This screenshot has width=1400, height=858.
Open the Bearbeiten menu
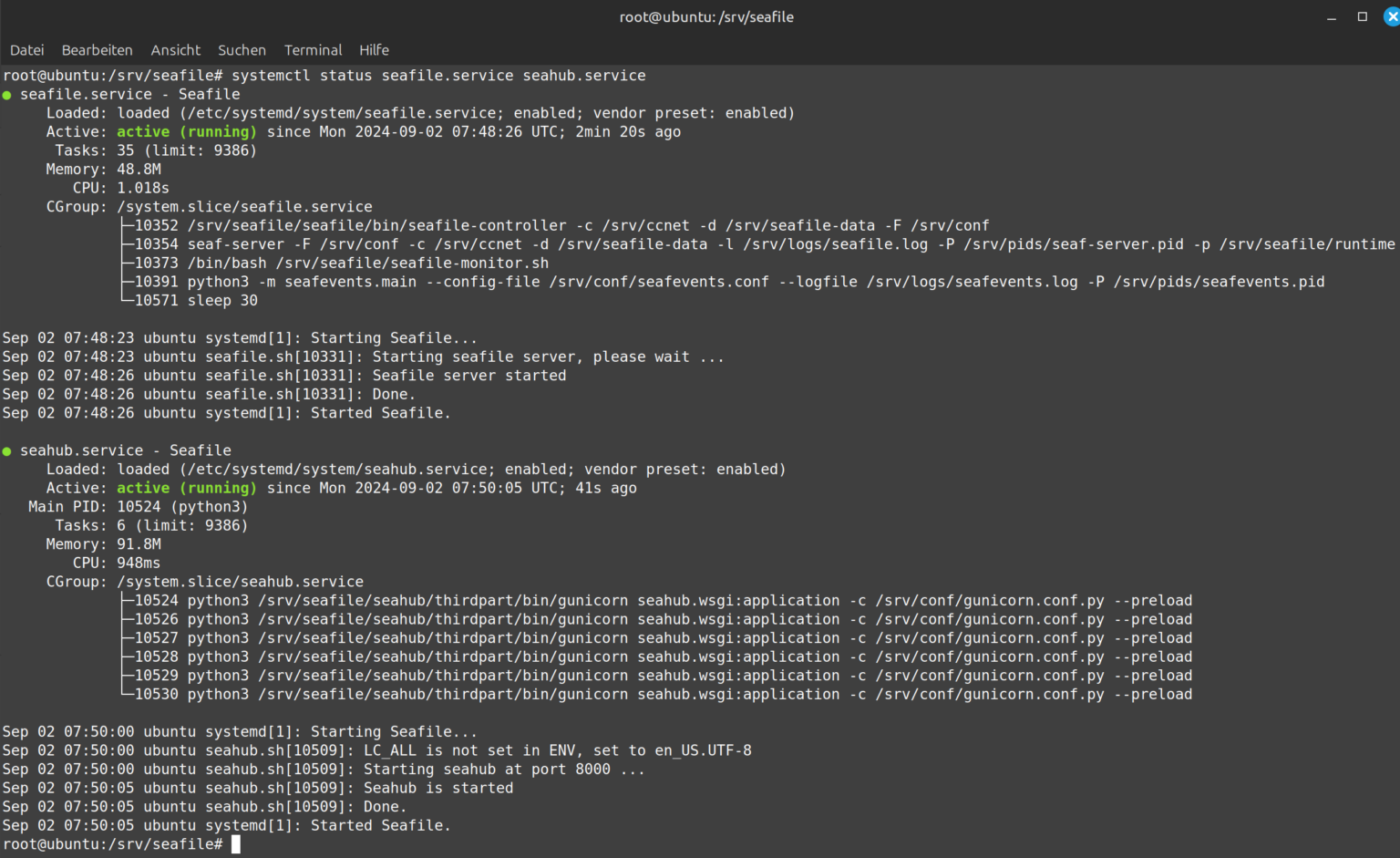pyautogui.click(x=97, y=50)
